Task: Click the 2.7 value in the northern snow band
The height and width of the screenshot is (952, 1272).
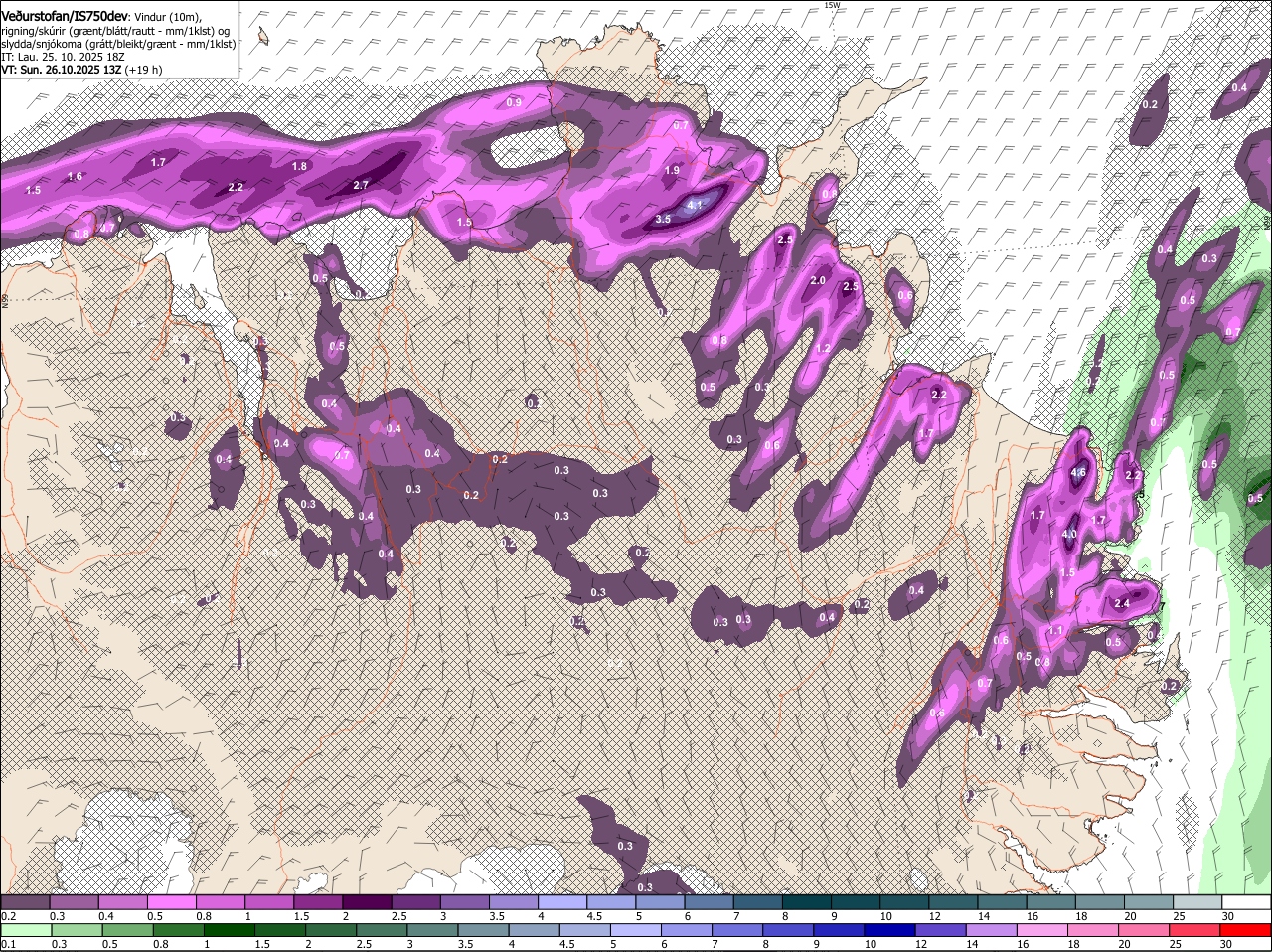Action: pos(361,185)
